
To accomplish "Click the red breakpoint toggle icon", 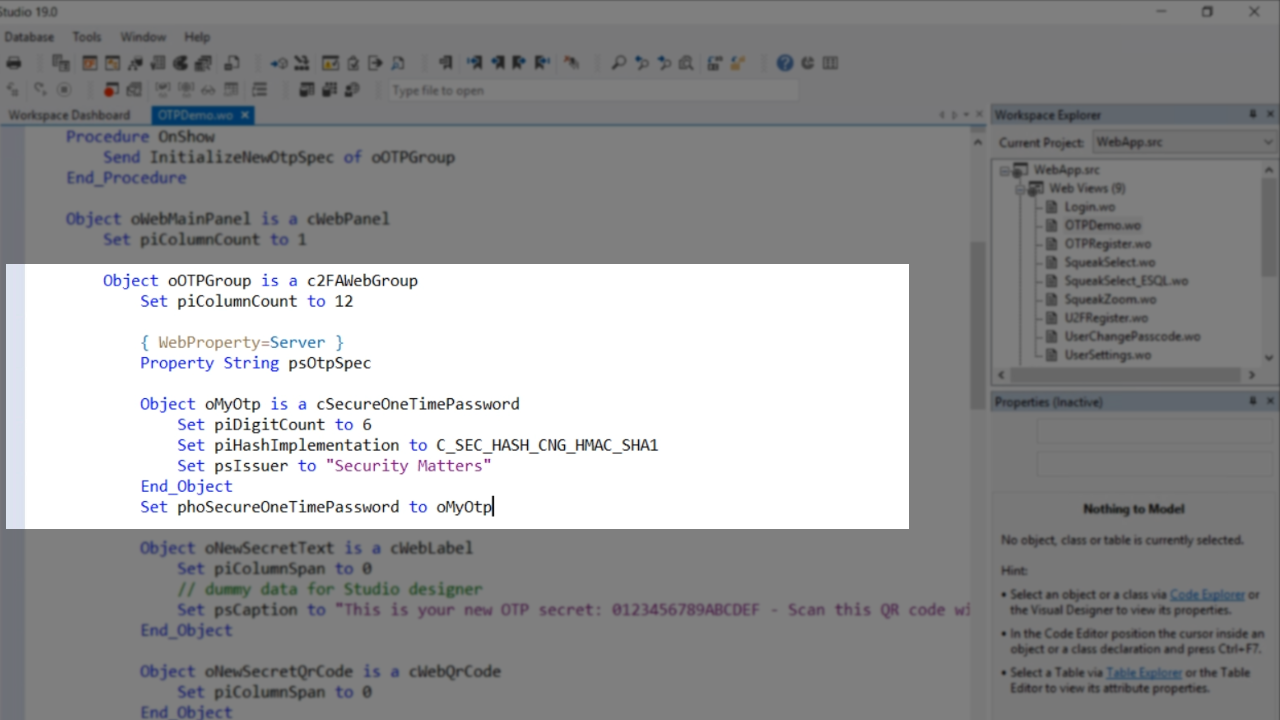I will click(110, 90).
